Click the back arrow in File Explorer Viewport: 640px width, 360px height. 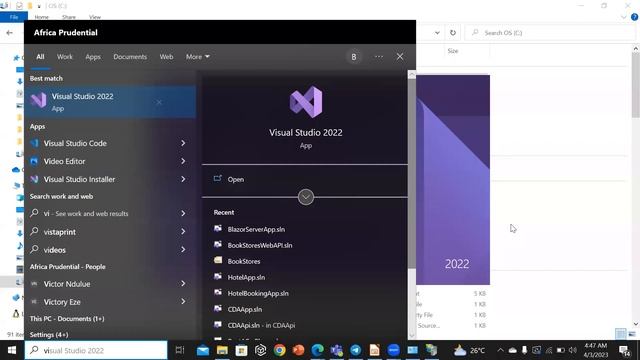point(9,33)
